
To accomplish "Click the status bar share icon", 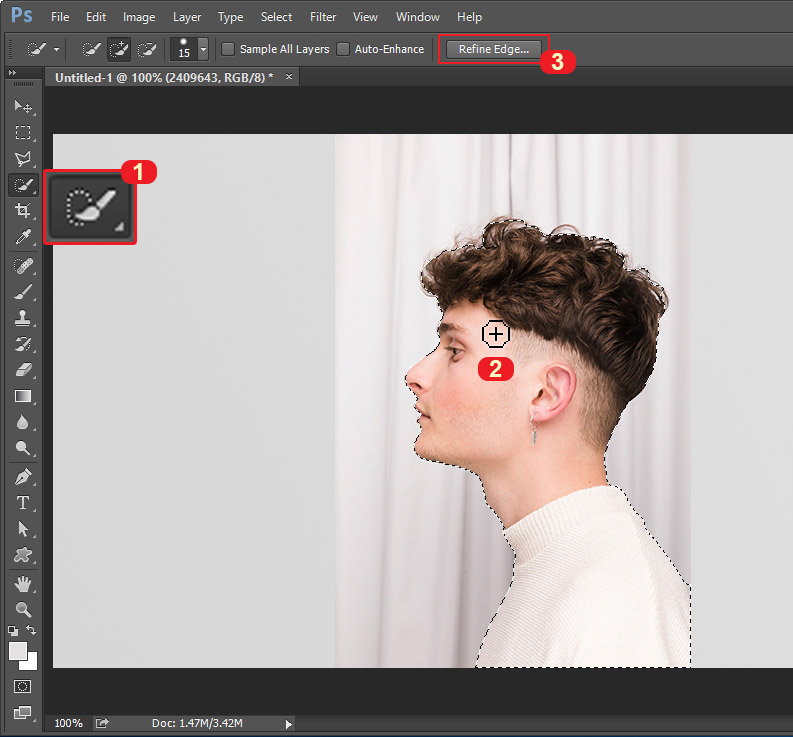I will [102, 723].
